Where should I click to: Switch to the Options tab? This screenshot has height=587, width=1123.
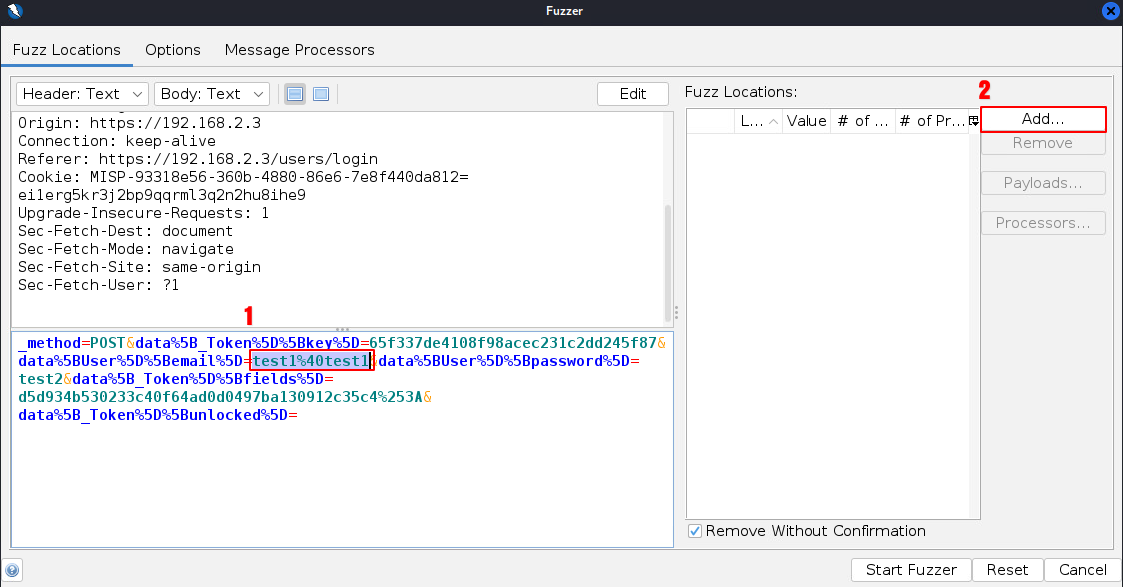pos(172,50)
